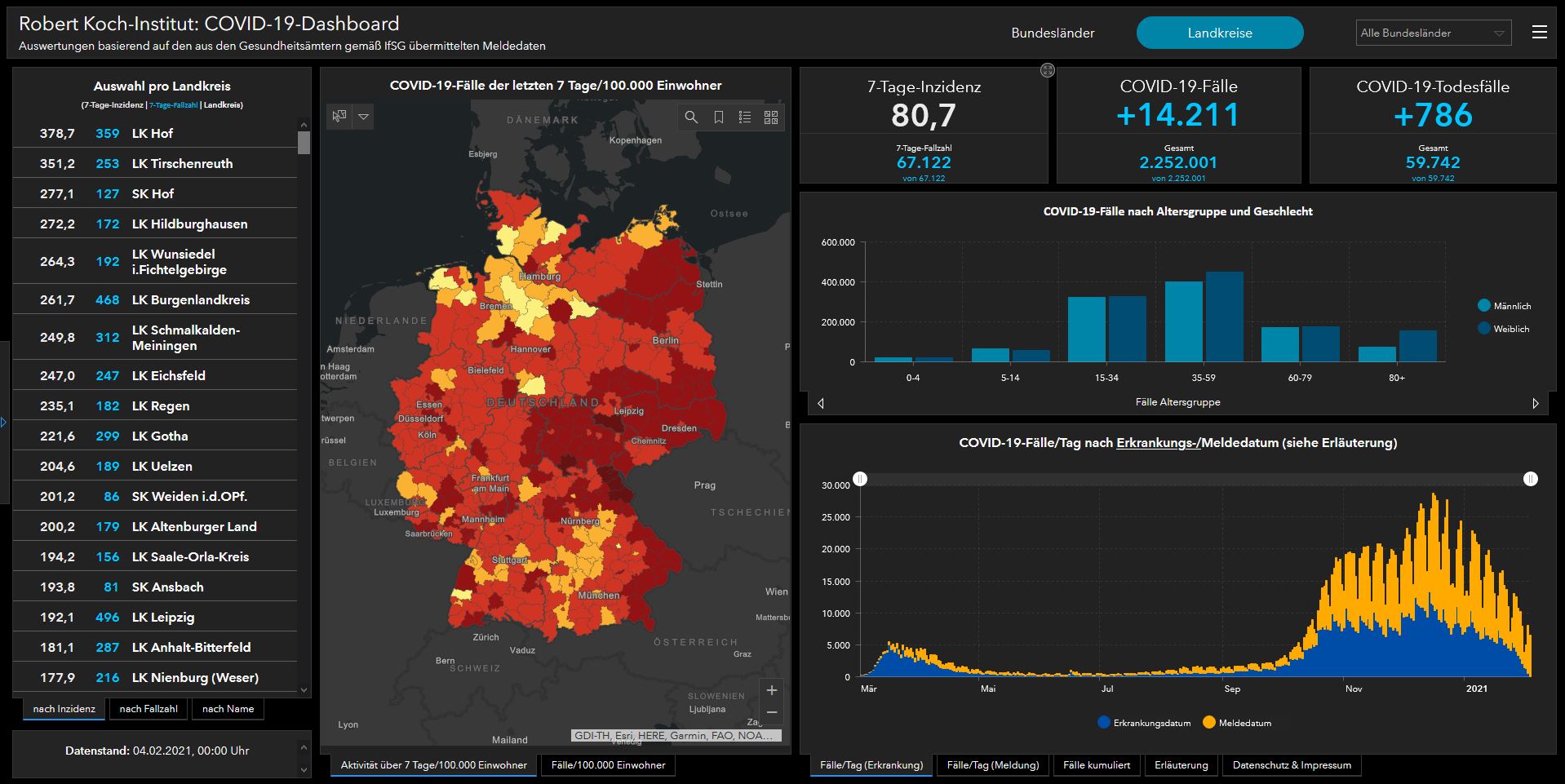Image resolution: width=1565 pixels, height=784 pixels.
Task: Zoom out on the map
Action: (x=771, y=712)
